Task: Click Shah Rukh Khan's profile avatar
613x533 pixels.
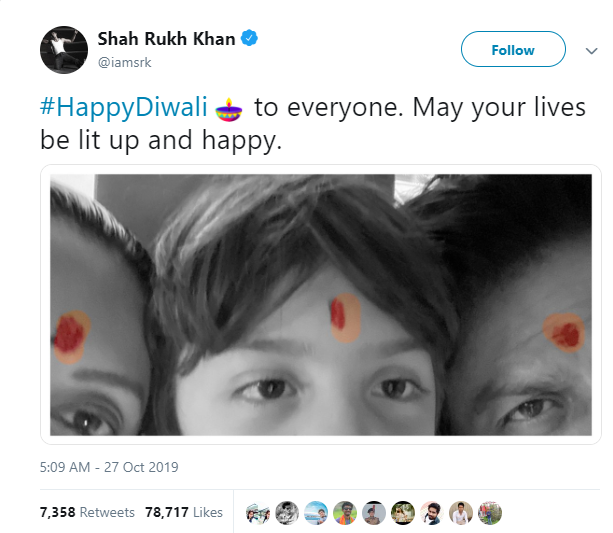Action: [x=64, y=50]
